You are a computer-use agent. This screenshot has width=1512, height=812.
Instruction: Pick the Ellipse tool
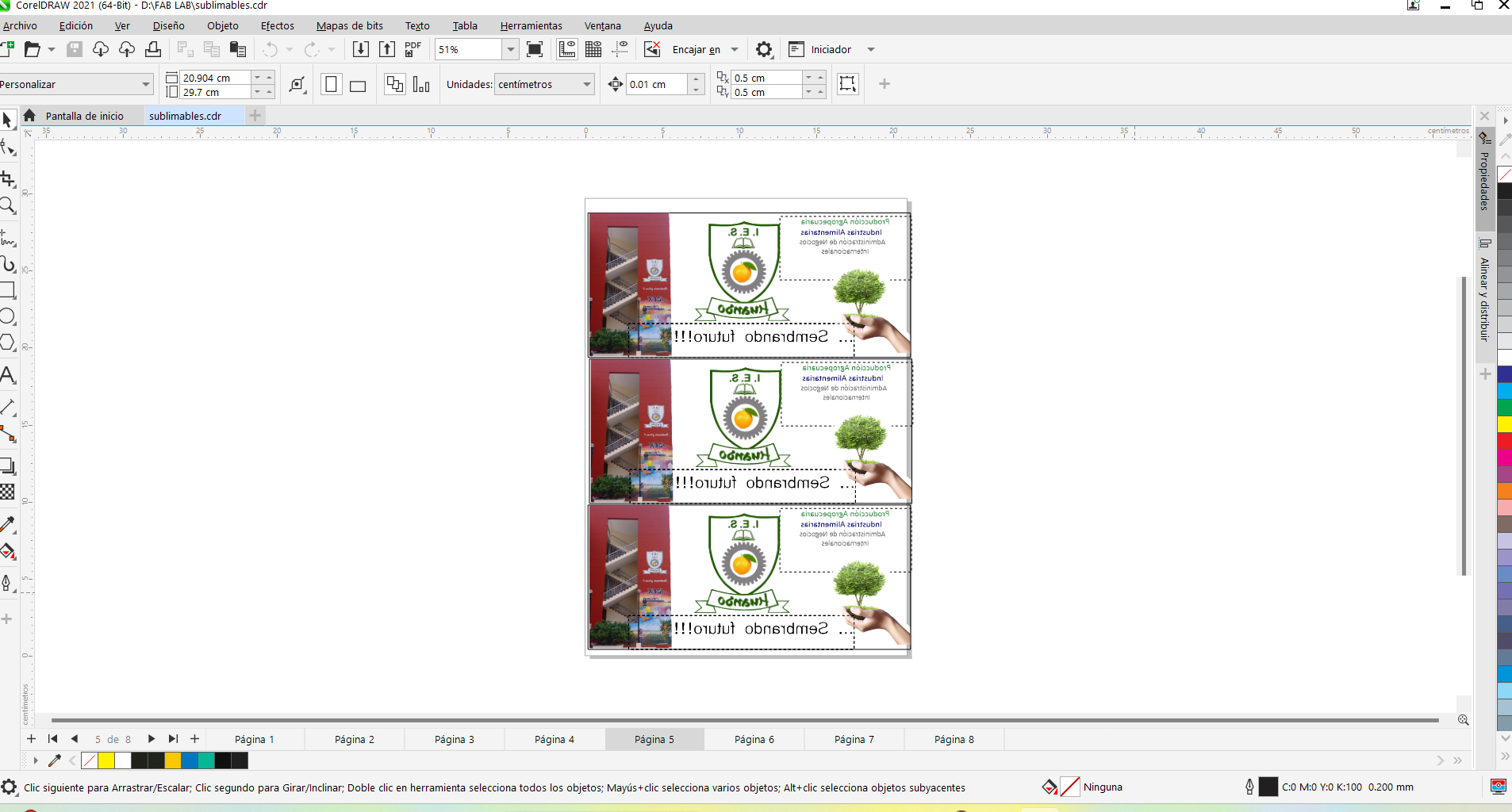coord(8,316)
